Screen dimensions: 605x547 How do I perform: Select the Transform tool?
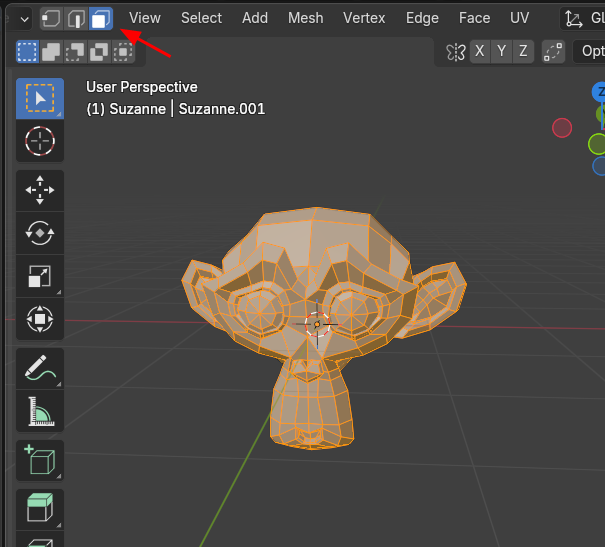[x=40, y=319]
